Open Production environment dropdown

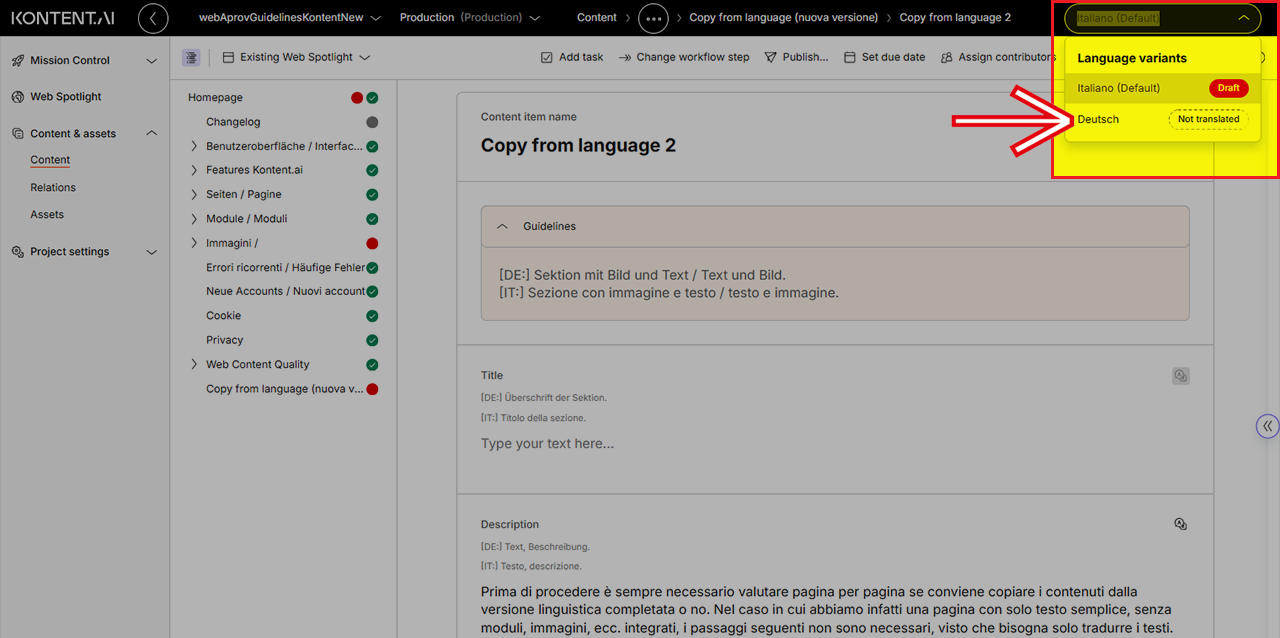[x=470, y=18]
